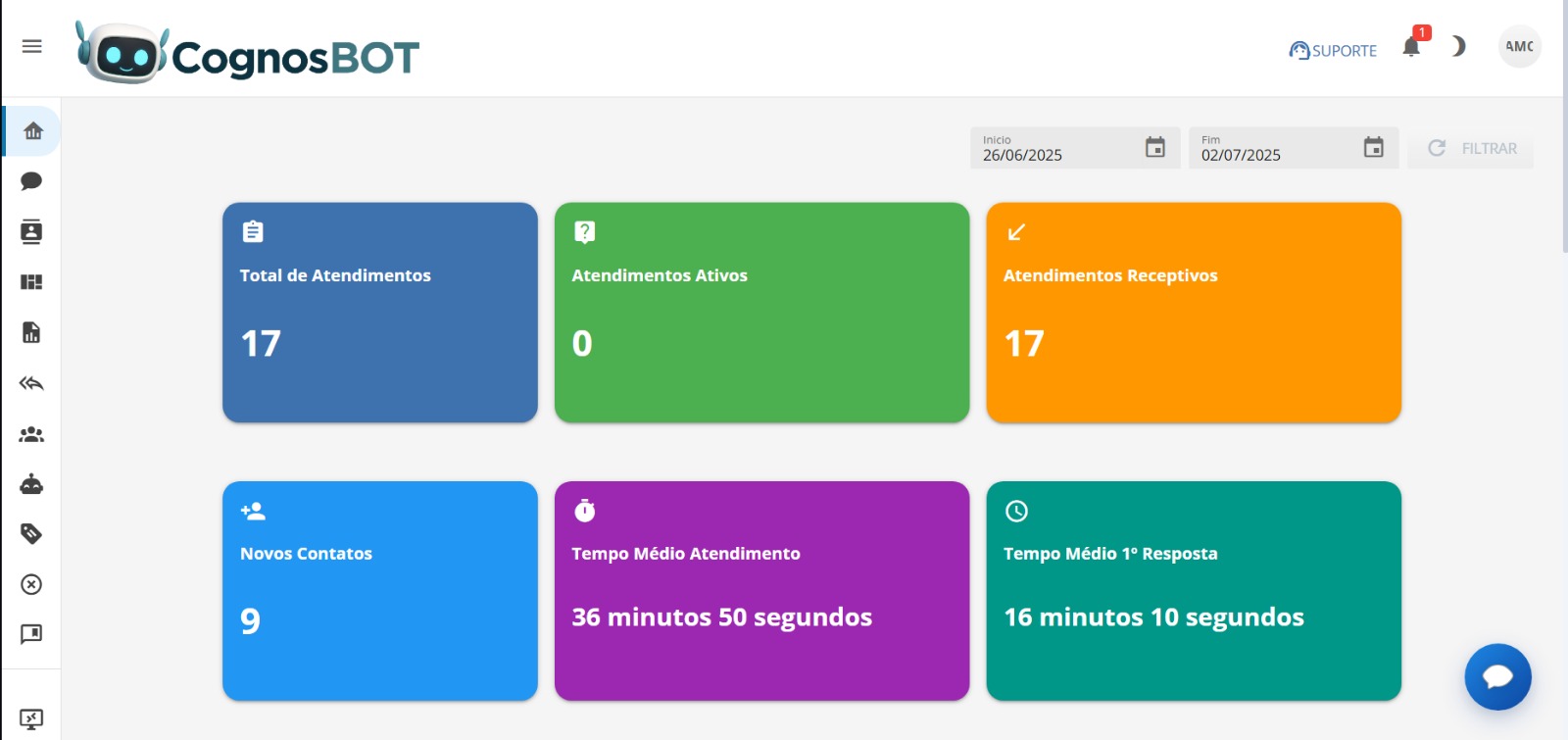
Task: Open the floating chat bubble button
Action: coord(1497,676)
